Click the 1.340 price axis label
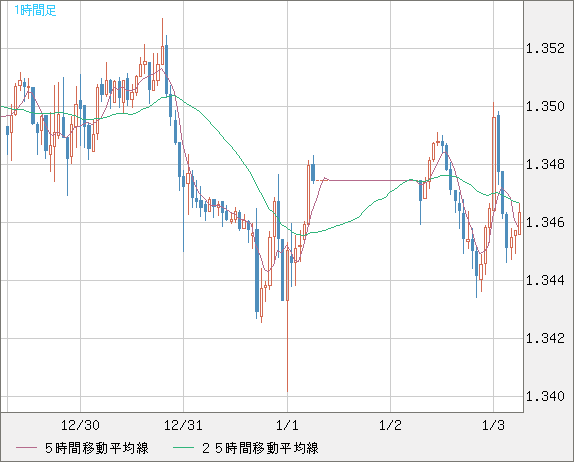The image size is (574, 462). coord(545,396)
